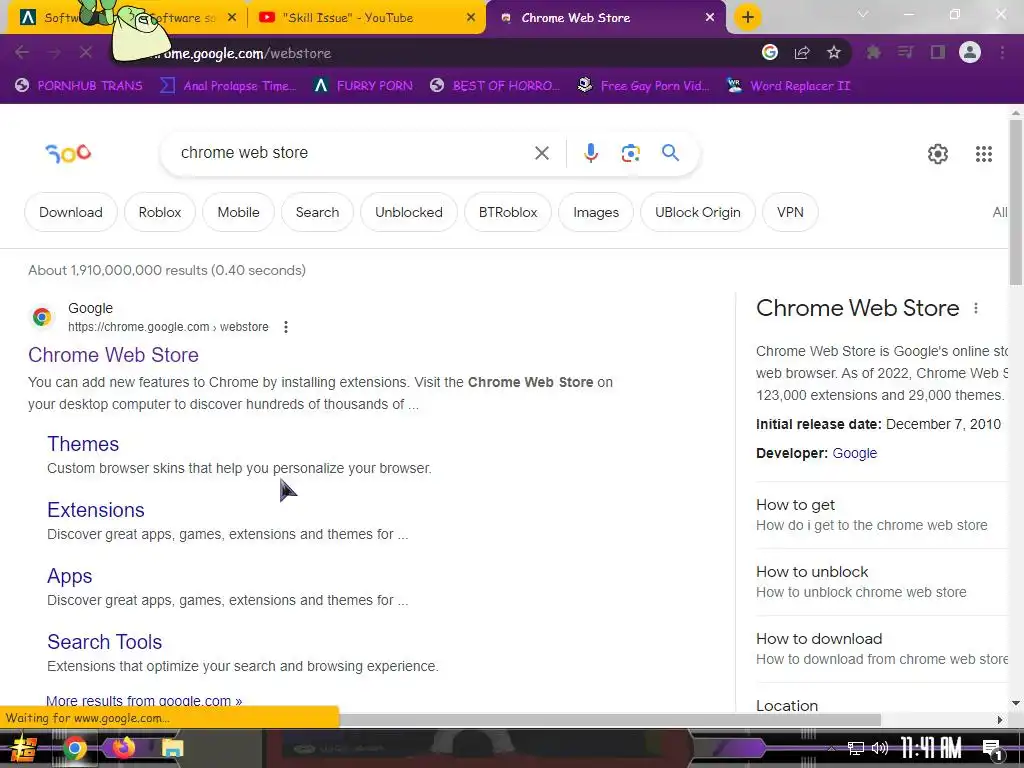Submit the search with the magnifier icon

coord(671,153)
